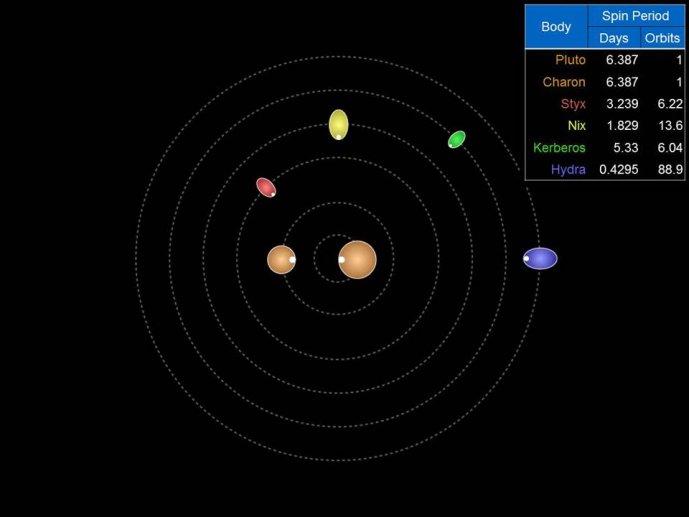Click Pluto's 6.387 days value
The width and height of the screenshot is (689, 517).
pyautogui.click(x=622, y=60)
